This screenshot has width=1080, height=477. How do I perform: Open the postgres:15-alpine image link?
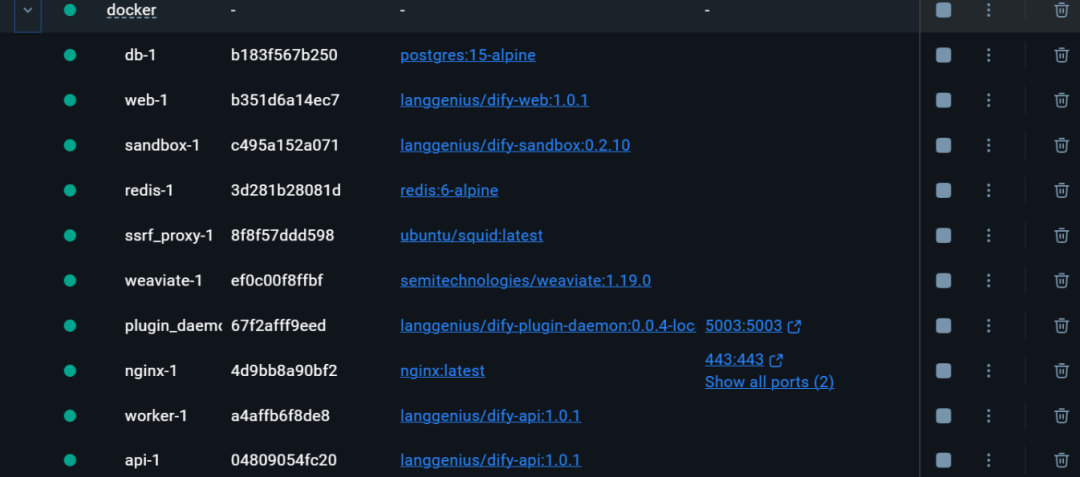[468, 55]
